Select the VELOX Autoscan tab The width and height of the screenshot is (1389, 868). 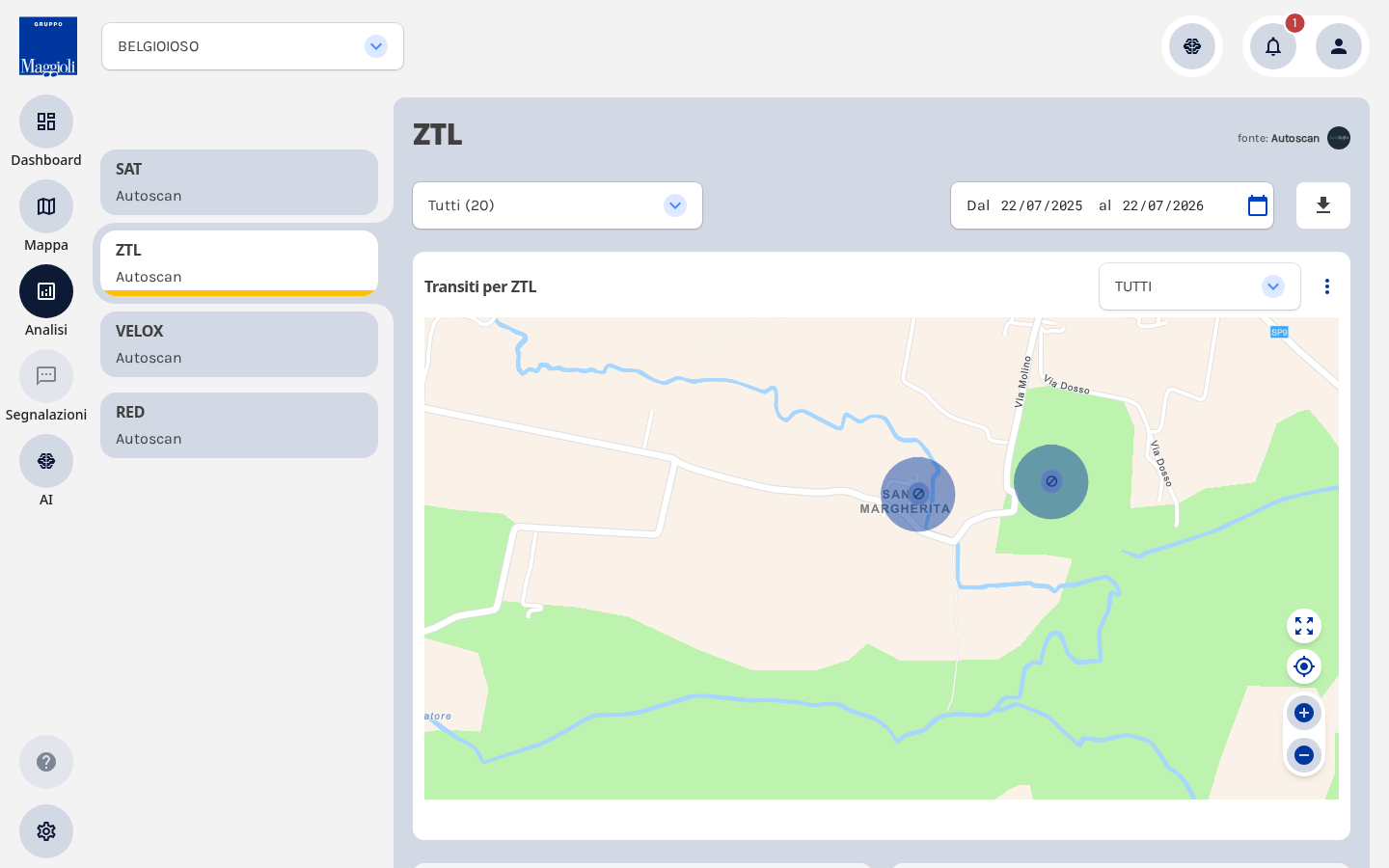[239, 344]
